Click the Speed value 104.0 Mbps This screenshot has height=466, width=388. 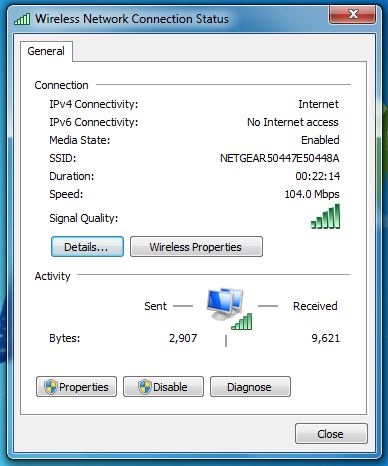point(312,194)
